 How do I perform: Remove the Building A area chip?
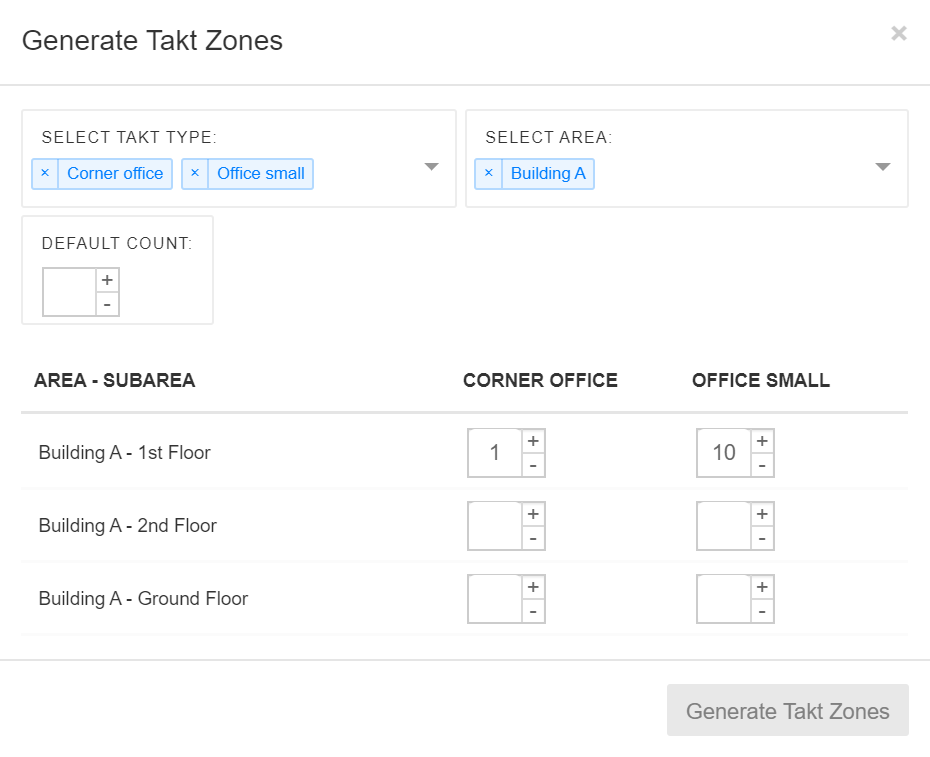pyautogui.click(x=489, y=173)
